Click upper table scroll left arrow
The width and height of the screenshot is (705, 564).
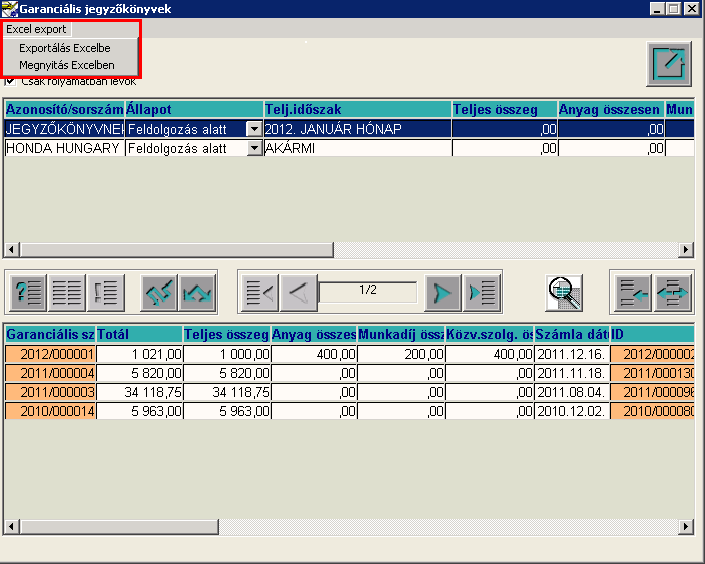12,249
